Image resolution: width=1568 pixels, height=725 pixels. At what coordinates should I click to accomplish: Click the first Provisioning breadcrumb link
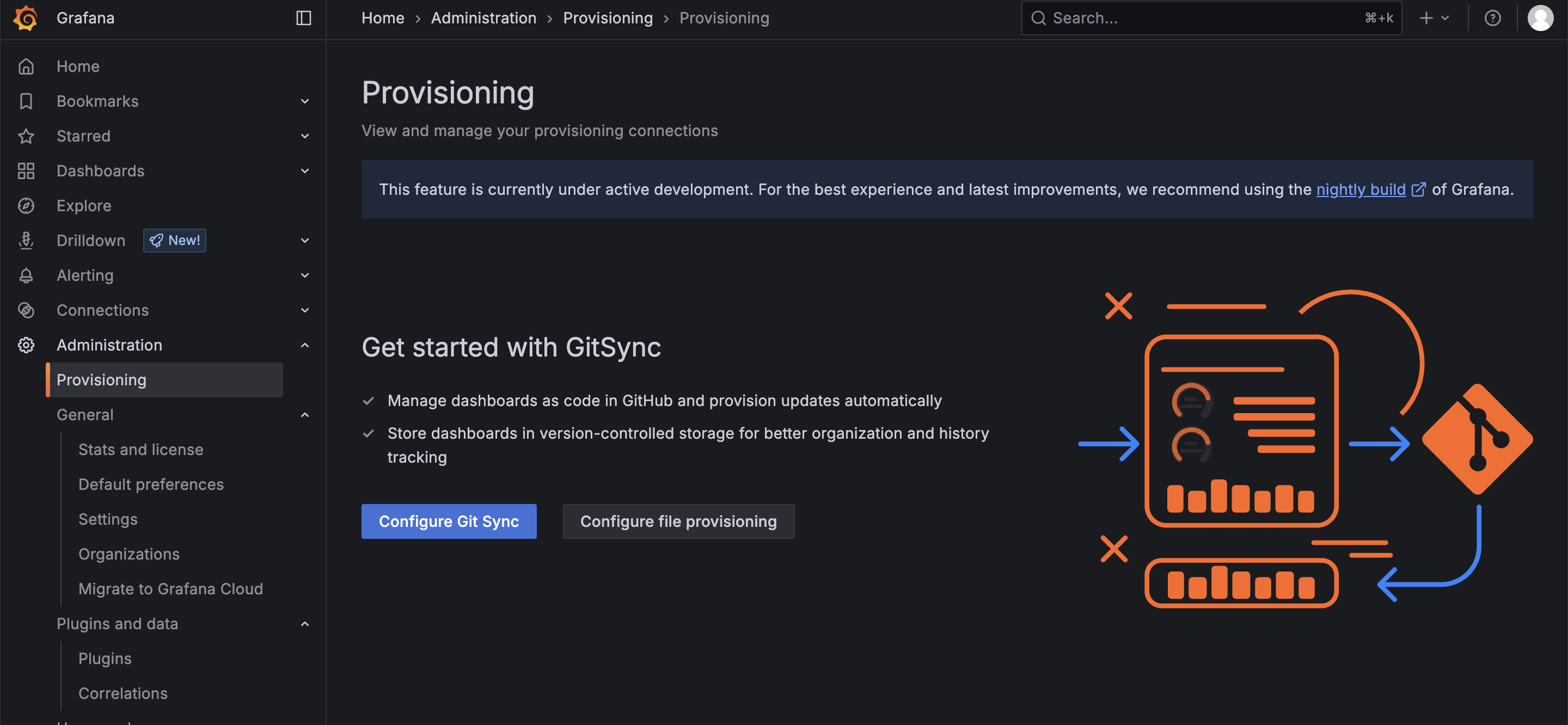[608, 17]
